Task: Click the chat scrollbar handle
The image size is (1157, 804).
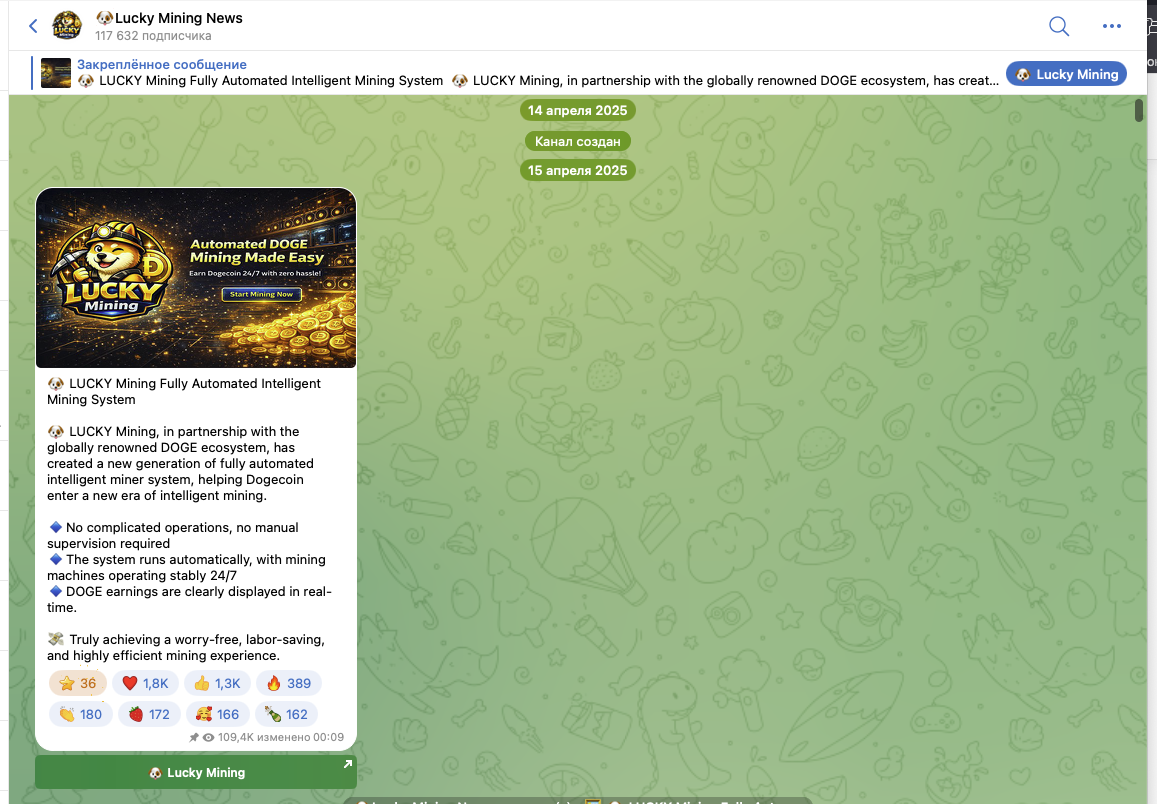Action: coord(1139,111)
